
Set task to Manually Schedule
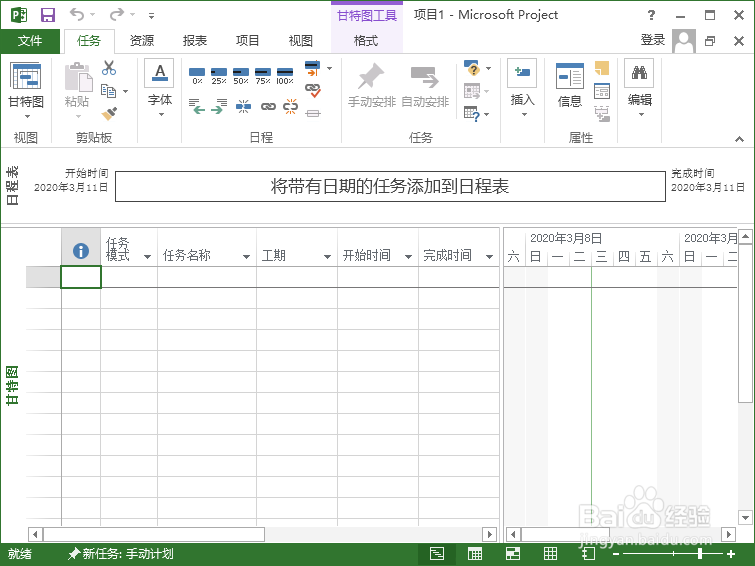click(372, 85)
